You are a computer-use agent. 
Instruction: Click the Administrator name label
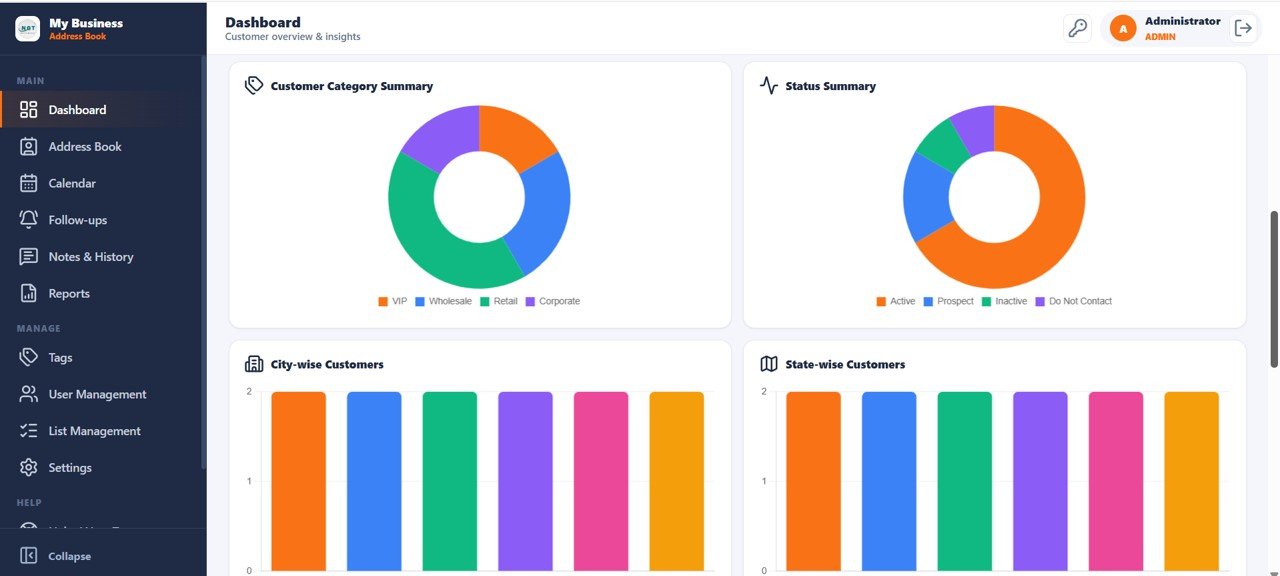tap(1182, 21)
